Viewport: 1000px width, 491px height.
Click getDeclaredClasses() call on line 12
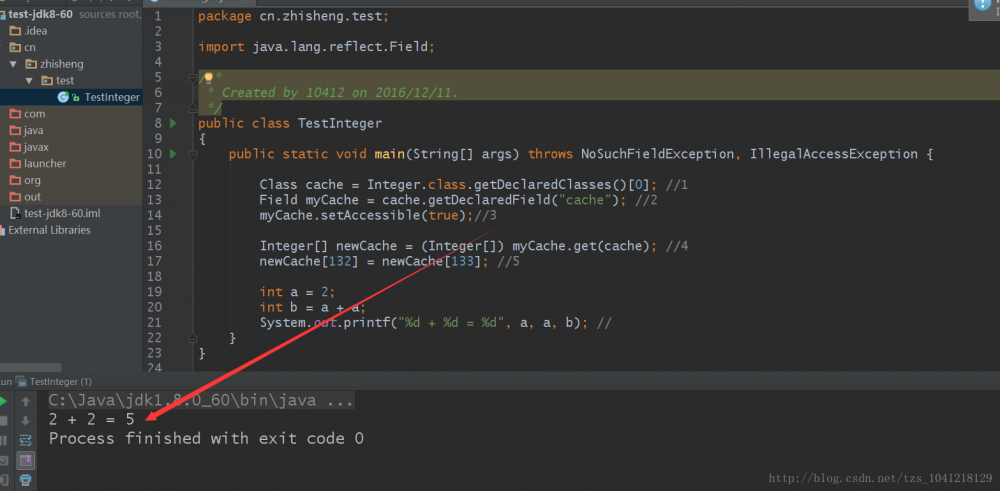[x=550, y=184]
